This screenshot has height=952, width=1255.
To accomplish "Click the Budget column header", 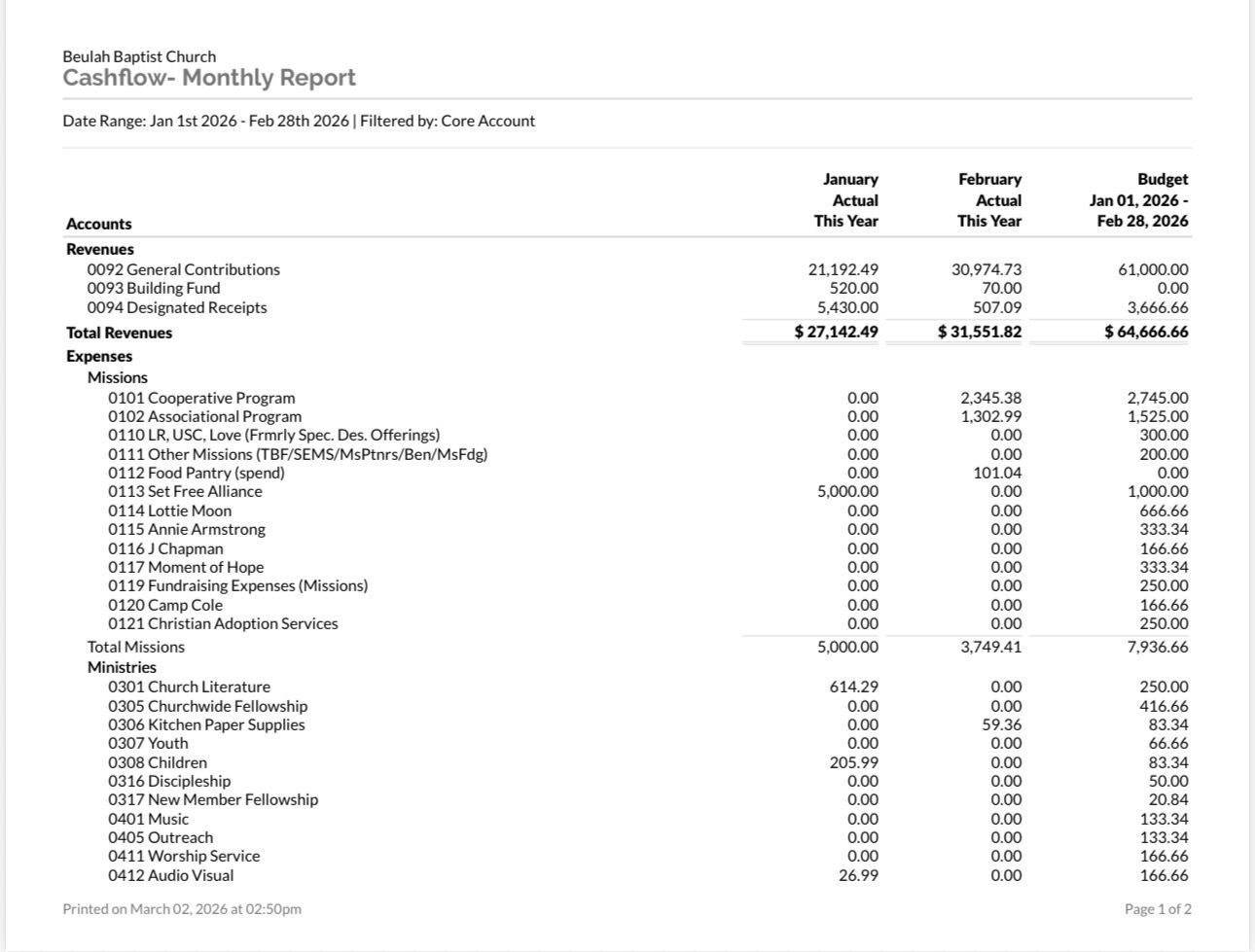I will pos(1138,200).
